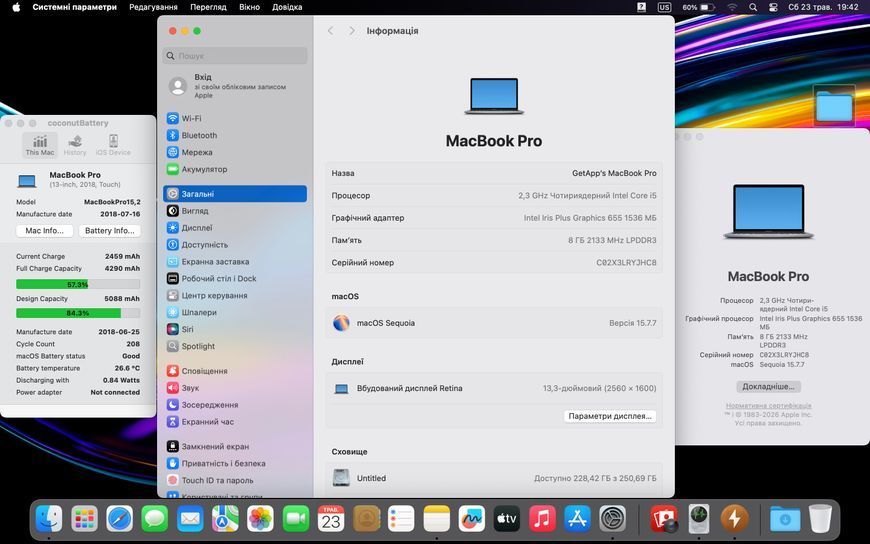The height and width of the screenshot is (544, 870).
Task: Click the 84.3% design capacity bar
Action: pos(78,313)
